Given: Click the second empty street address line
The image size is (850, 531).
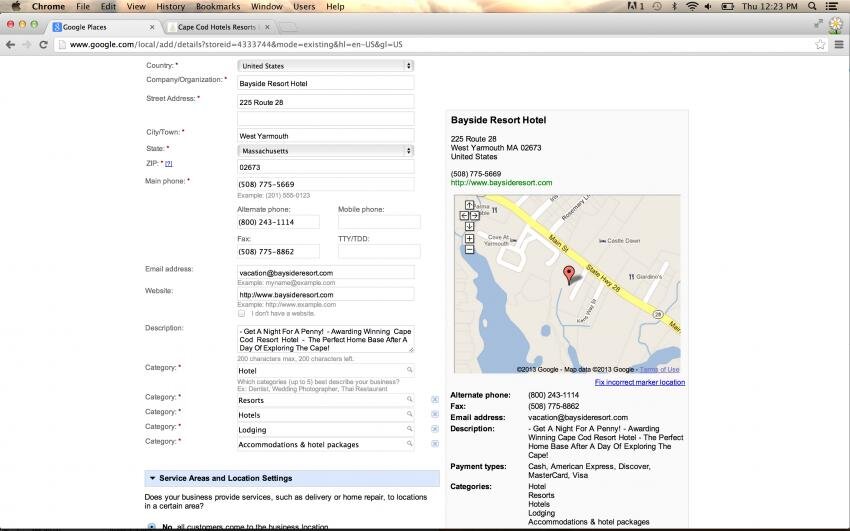Looking at the screenshot, I should tap(325, 118).
